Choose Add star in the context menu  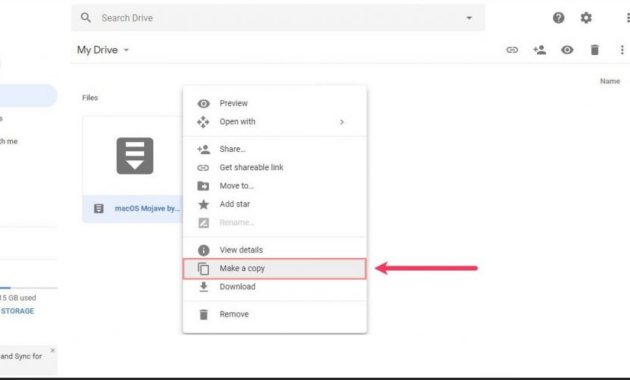[x=275, y=204]
